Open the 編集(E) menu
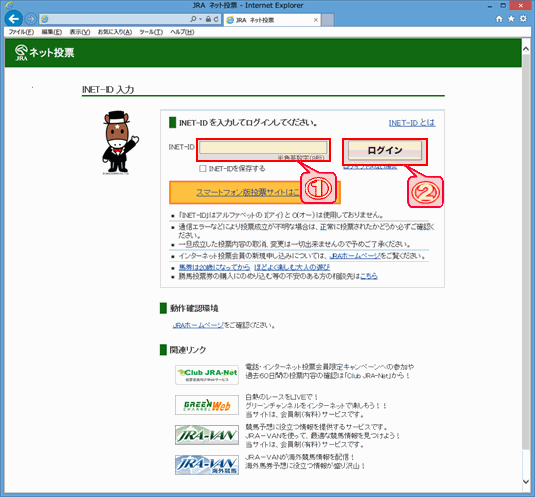The height and width of the screenshot is (497, 535). click(x=52, y=32)
